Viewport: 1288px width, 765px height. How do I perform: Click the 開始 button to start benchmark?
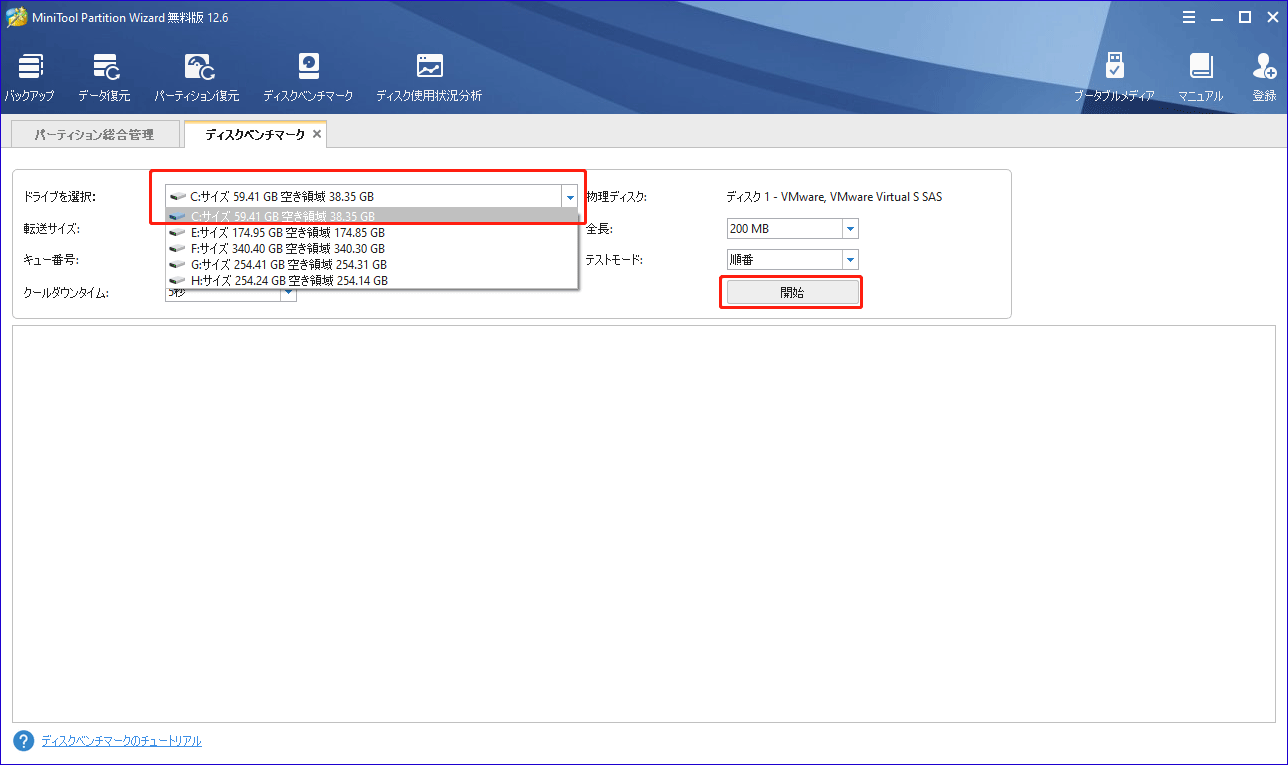791,292
